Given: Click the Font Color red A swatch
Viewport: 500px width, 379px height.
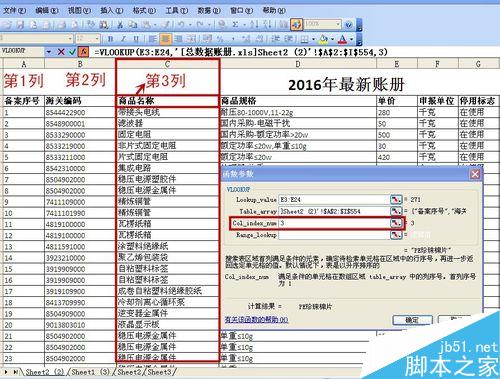Looking at the screenshot, I should [x=342, y=39].
